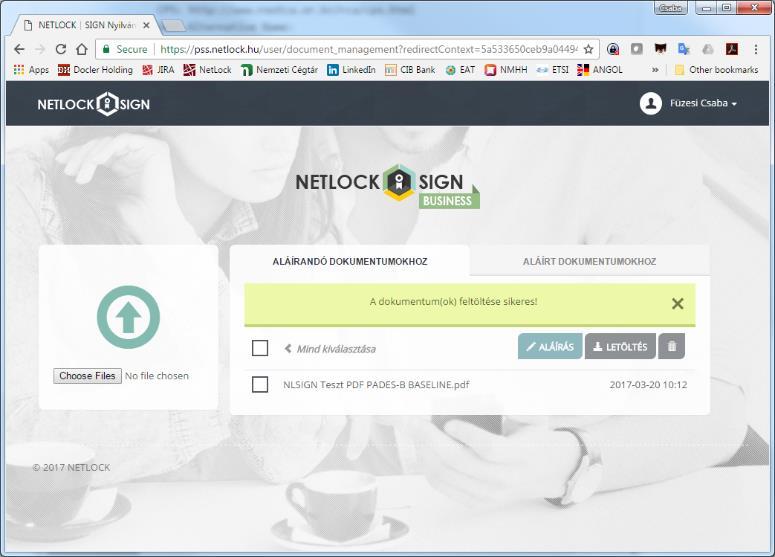The image size is (775, 557).
Task: Delete selected documents with trash icon
Action: (x=672, y=346)
